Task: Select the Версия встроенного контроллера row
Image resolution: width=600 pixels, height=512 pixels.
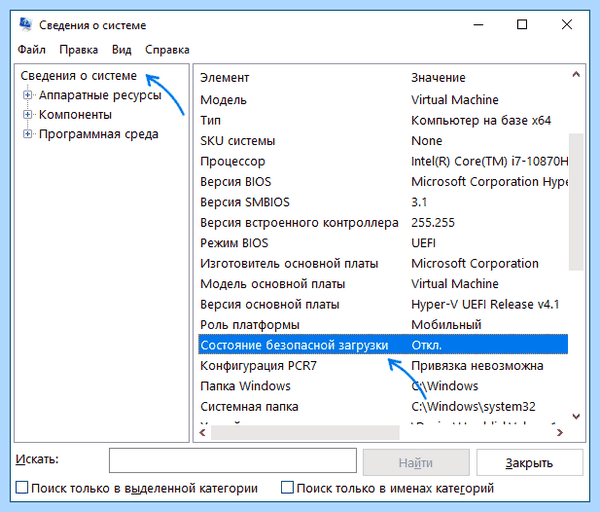Action: tap(383, 223)
